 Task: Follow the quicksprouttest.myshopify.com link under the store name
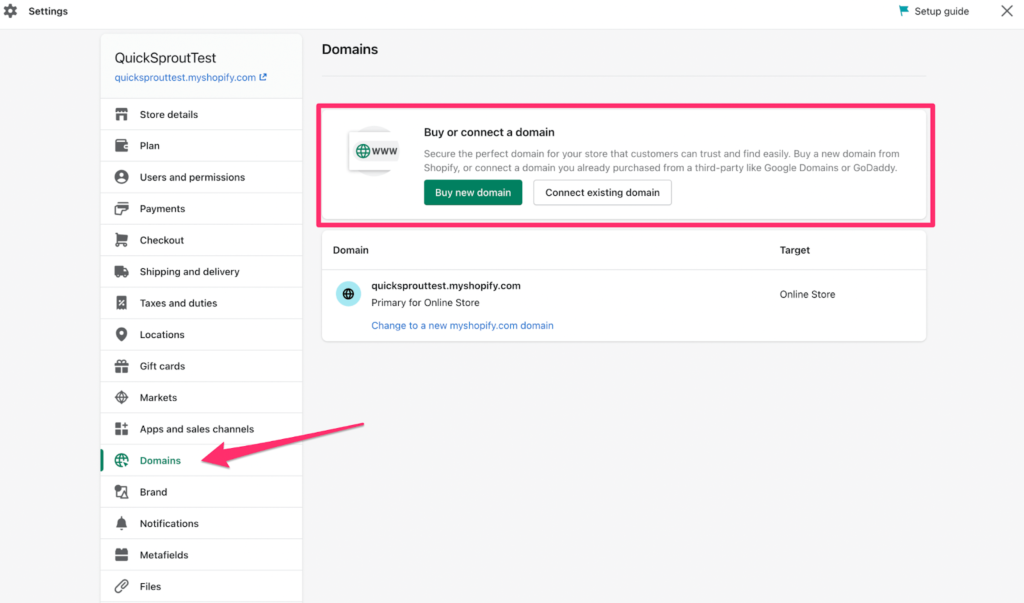point(185,77)
